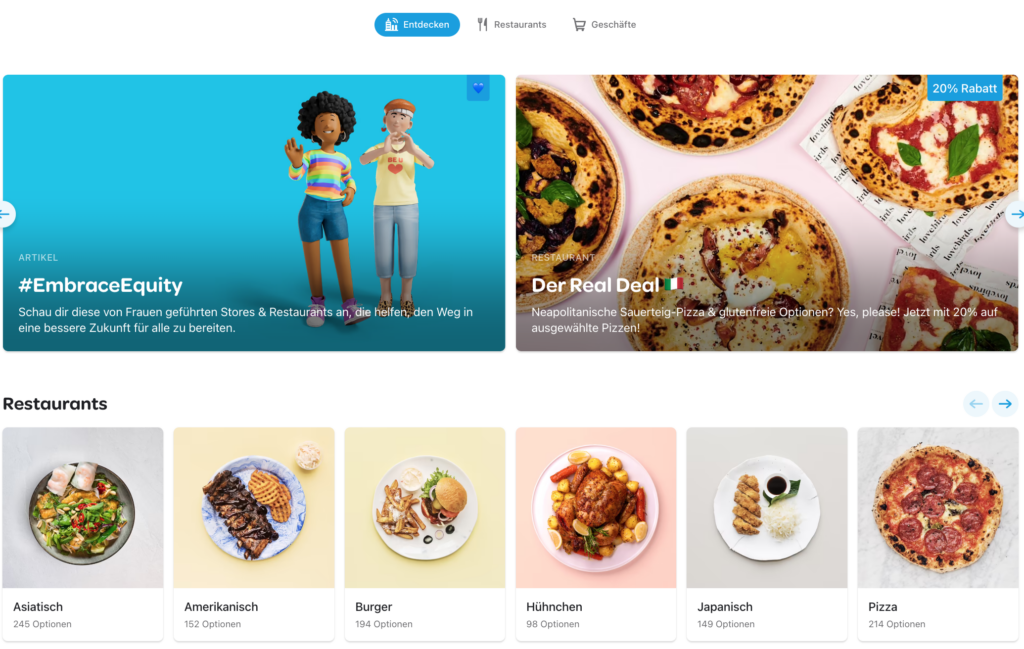Click the Restaurants row next arrow
The height and width of the screenshot is (649, 1024).
(1005, 404)
